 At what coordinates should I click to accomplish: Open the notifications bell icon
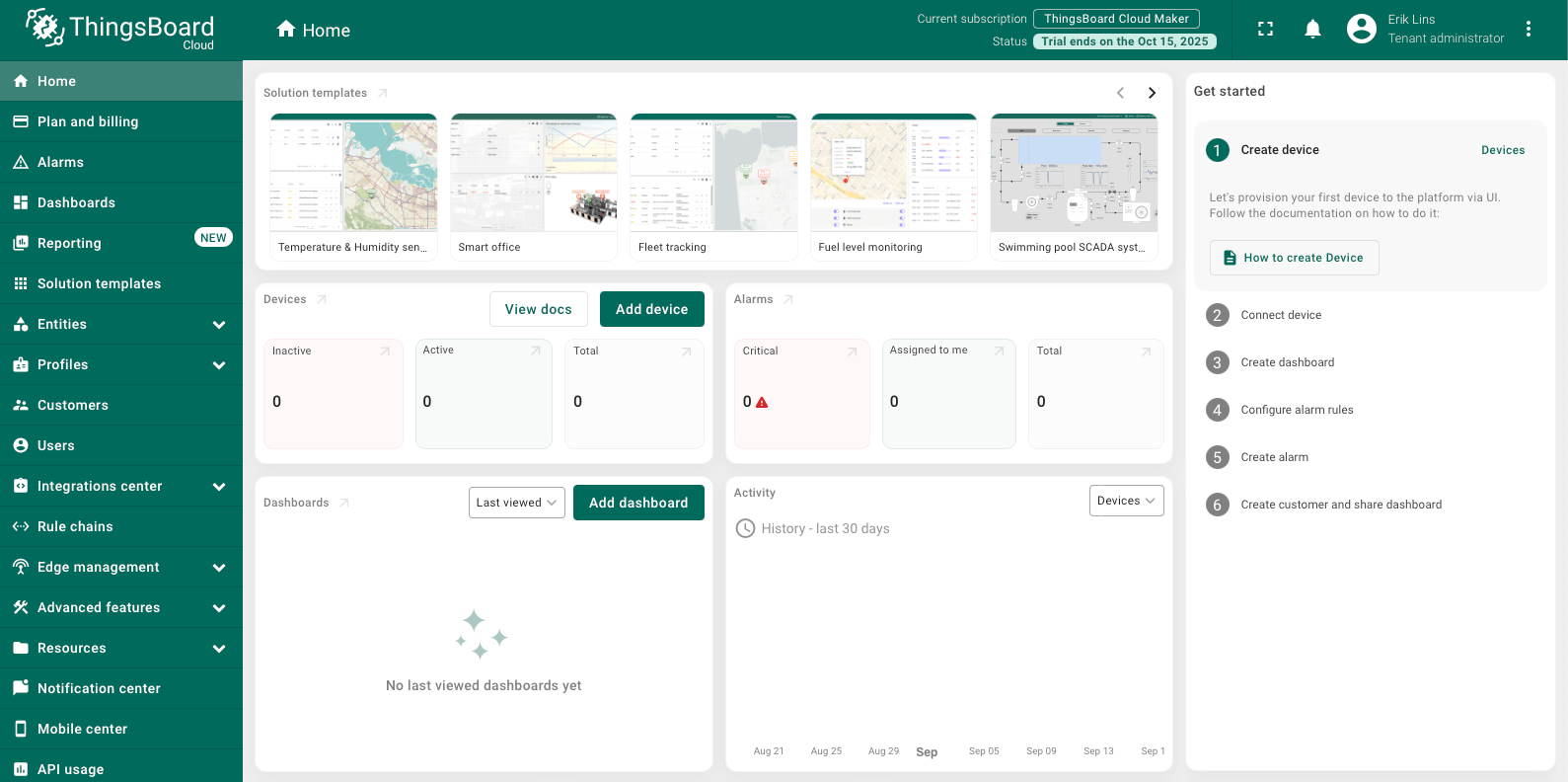pyautogui.click(x=1312, y=30)
